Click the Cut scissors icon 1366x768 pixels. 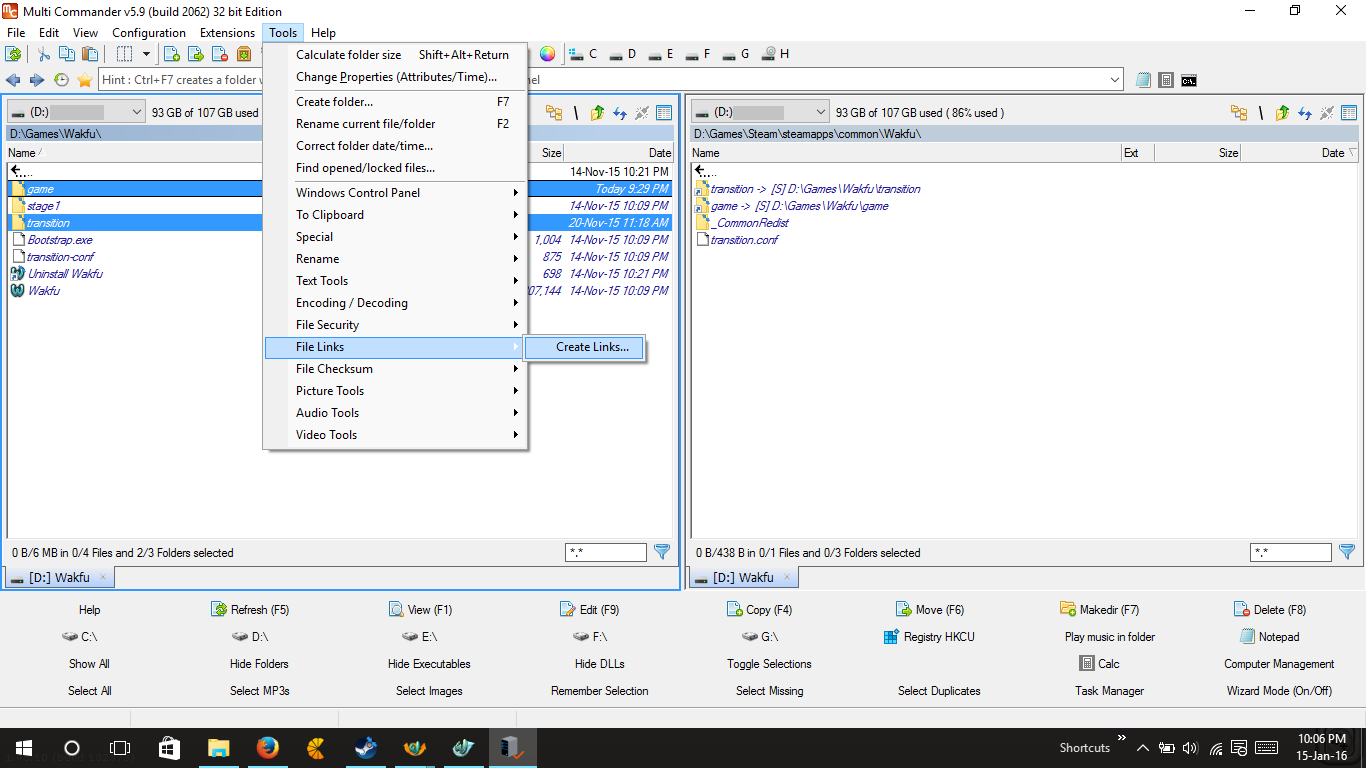pos(44,54)
